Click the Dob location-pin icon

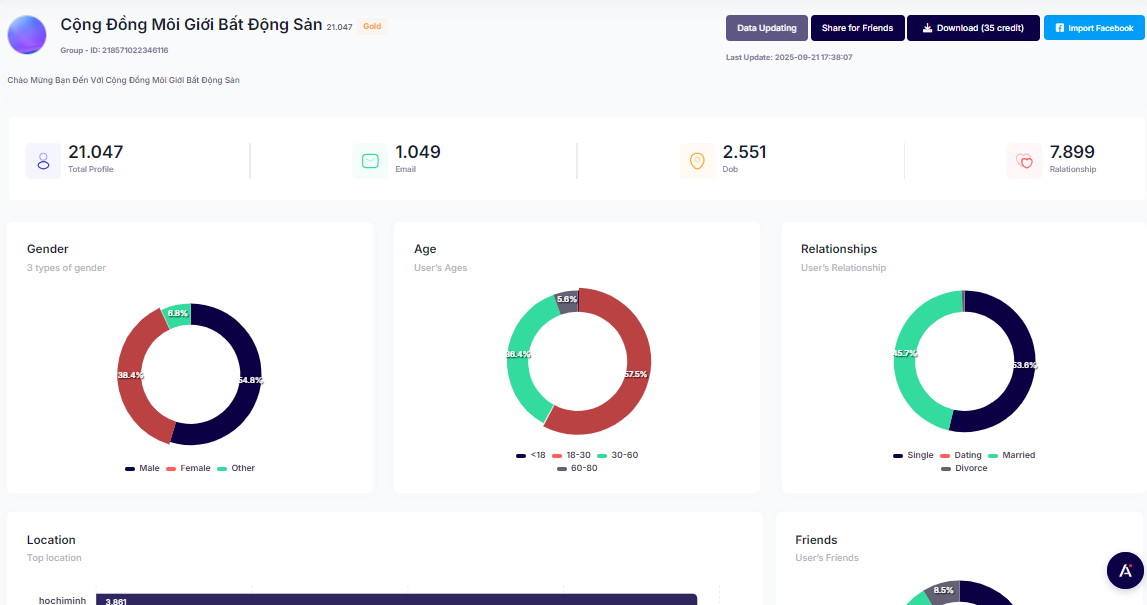point(697,161)
